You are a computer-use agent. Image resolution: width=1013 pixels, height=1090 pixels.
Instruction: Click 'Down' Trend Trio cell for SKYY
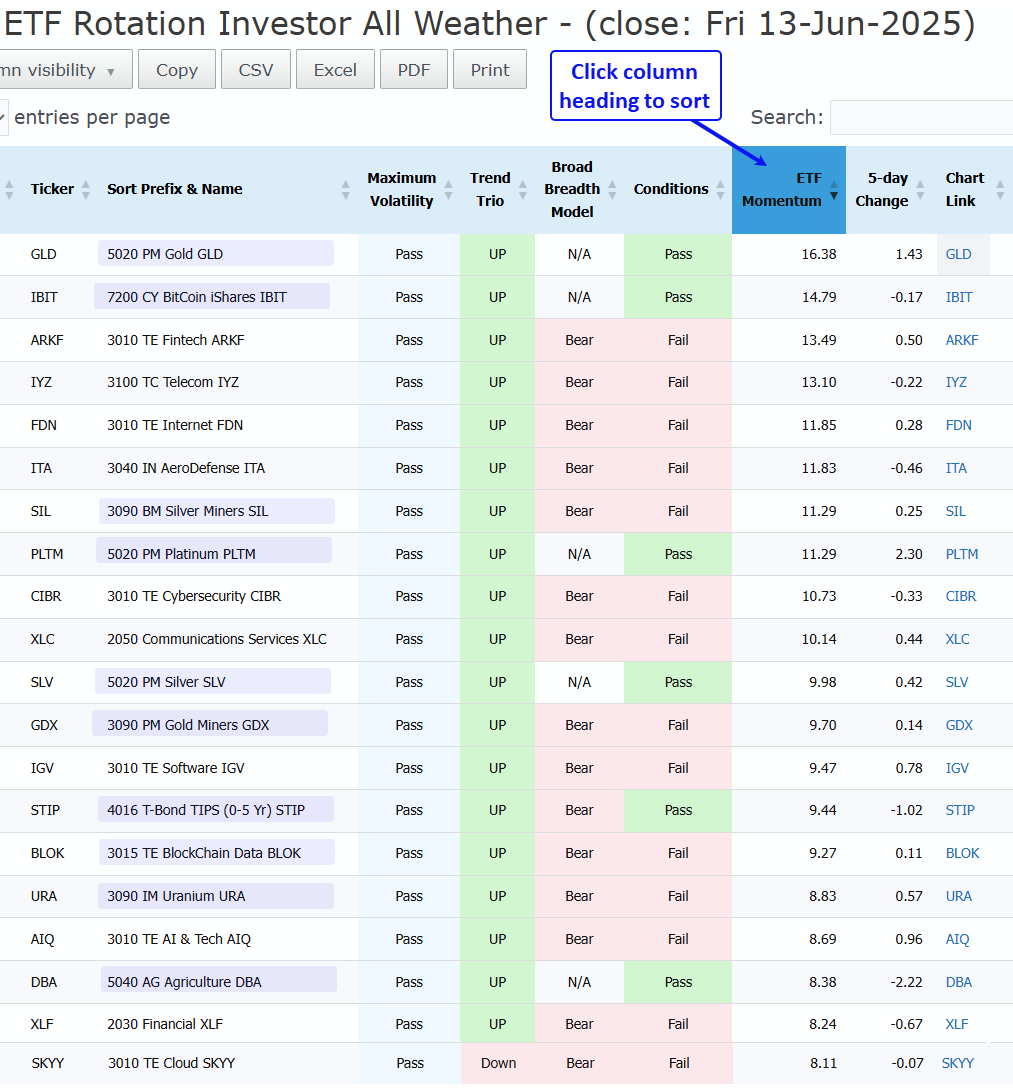click(498, 1064)
